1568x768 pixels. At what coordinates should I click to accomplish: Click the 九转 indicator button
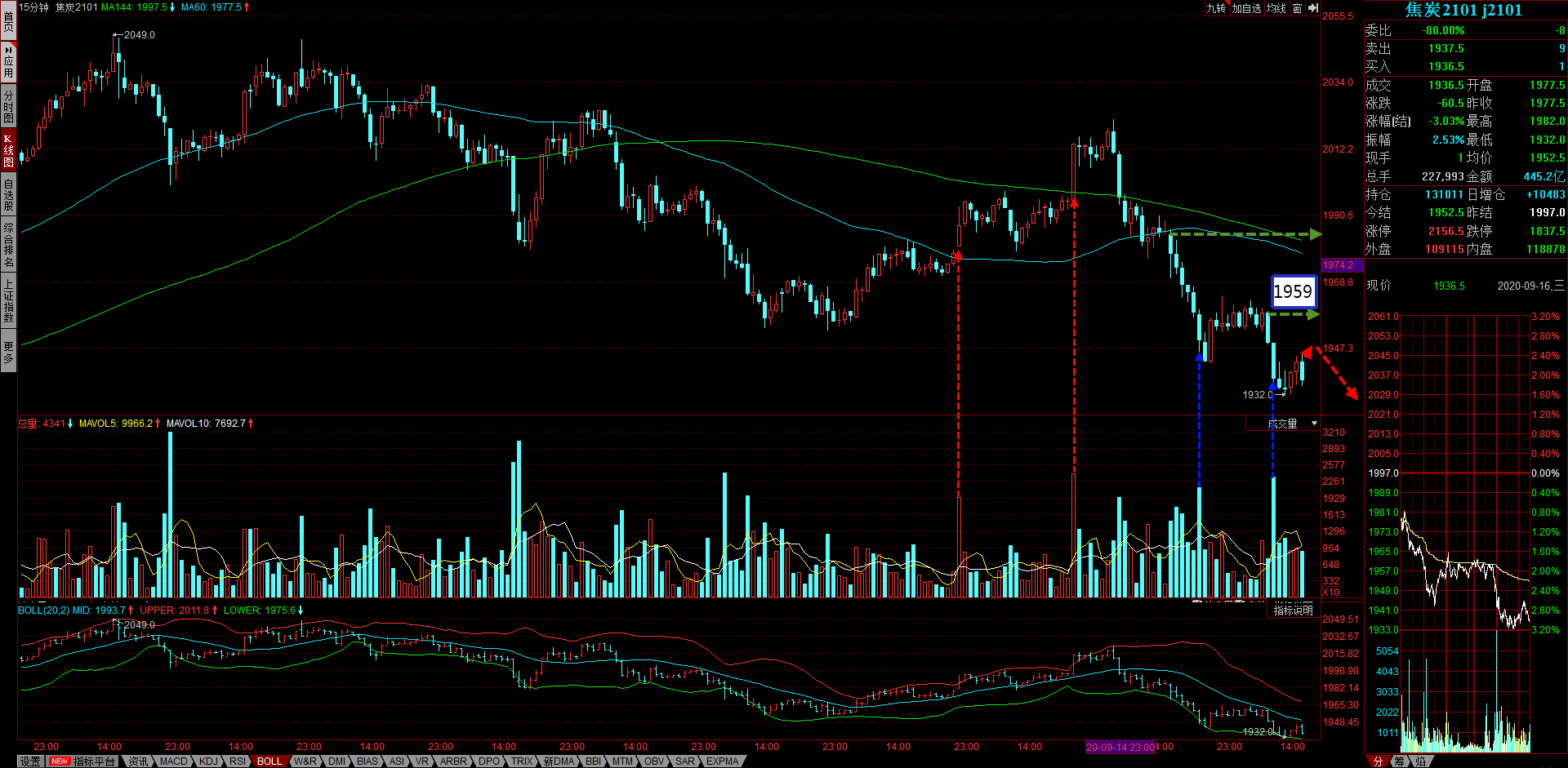click(x=1216, y=8)
